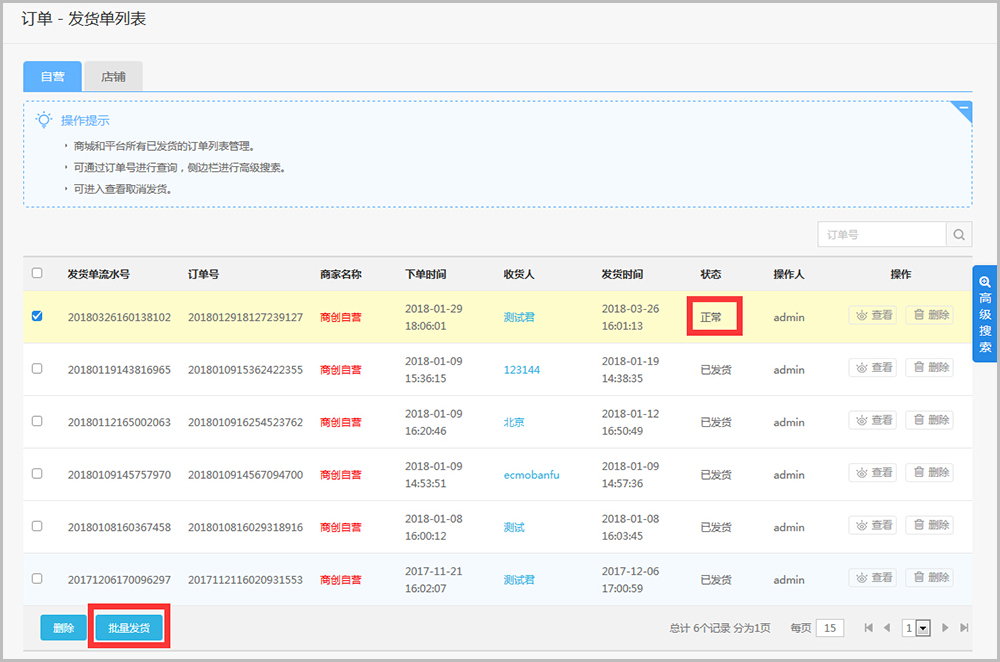View order 20180119143816965 with 查看
The height and width of the screenshot is (662, 1000).
coord(872,367)
